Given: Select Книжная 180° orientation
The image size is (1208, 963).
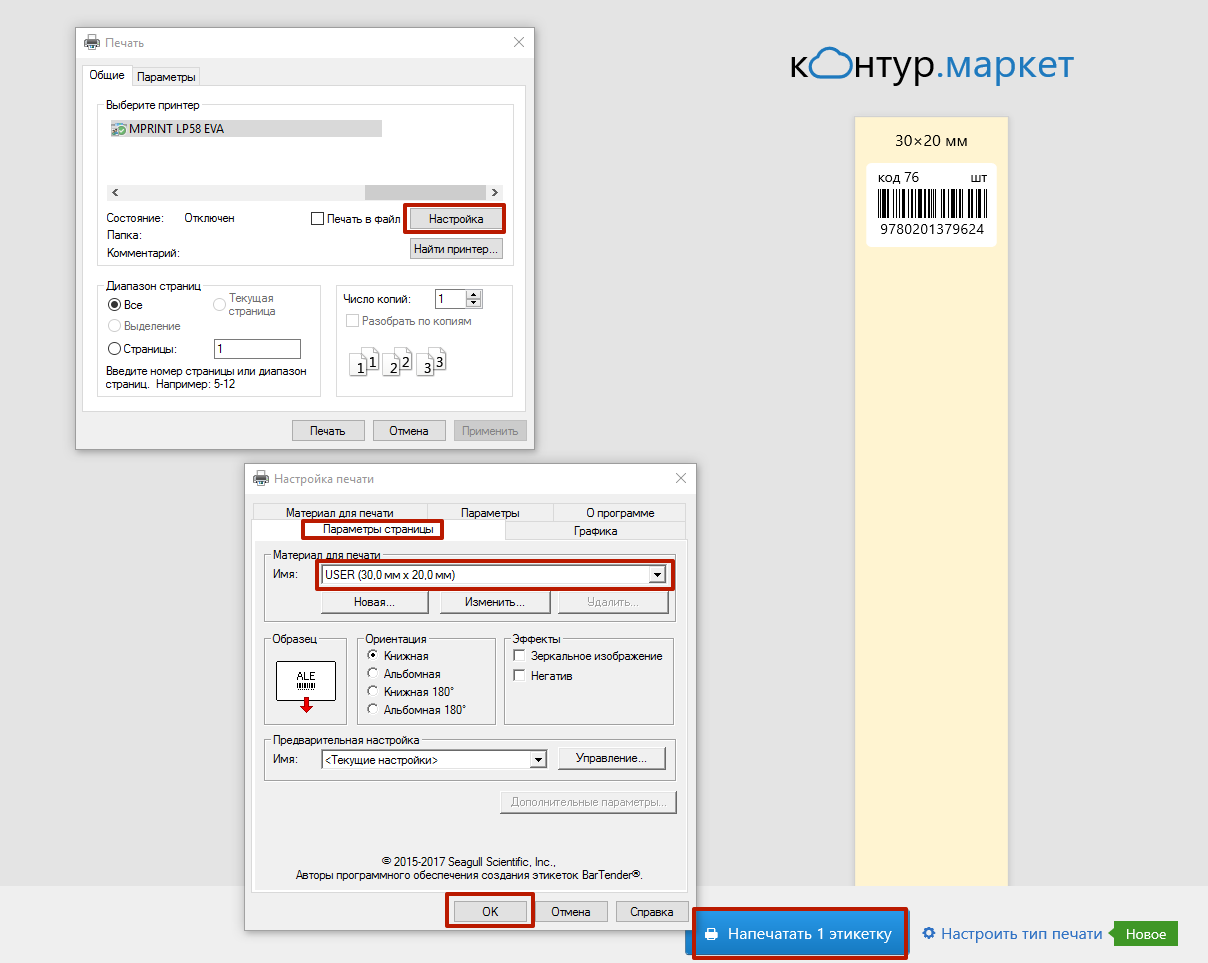Looking at the screenshot, I should point(374,692).
